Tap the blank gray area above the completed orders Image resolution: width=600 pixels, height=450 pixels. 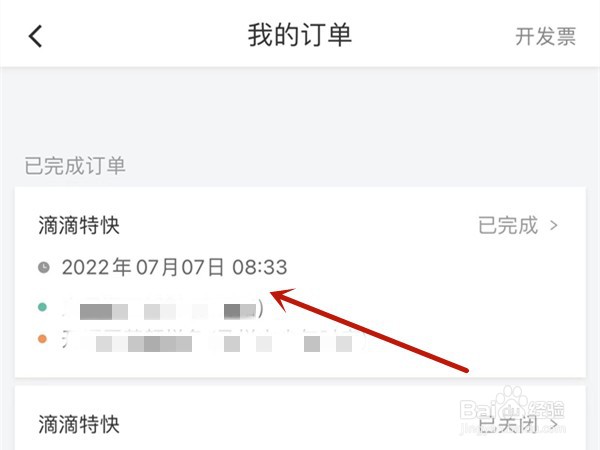[x=300, y=111]
